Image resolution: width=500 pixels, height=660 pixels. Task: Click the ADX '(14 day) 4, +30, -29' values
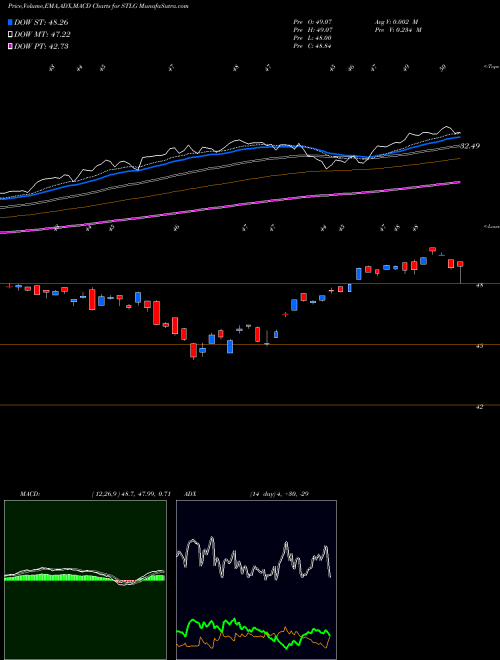277,494
